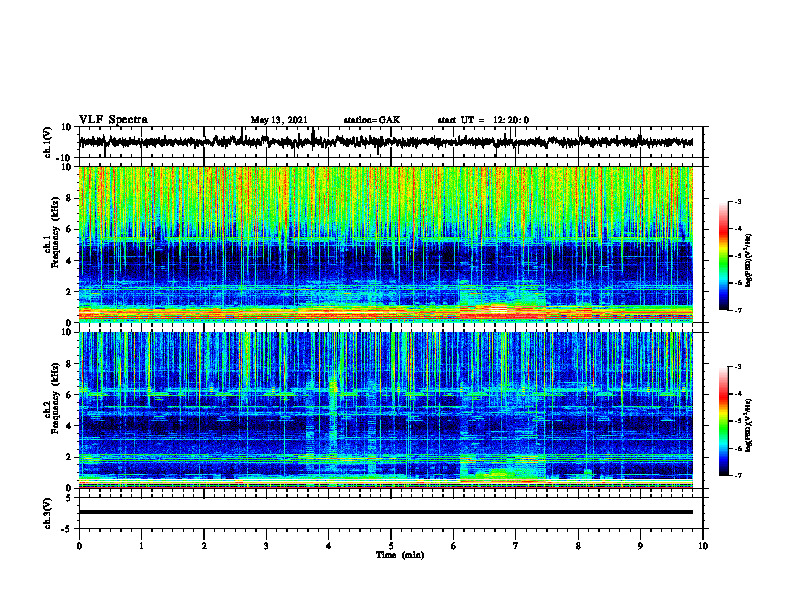The width and height of the screenshot is (792, 612).
Task: Click the ch.1 voltage waveform trace panel
Action: [390, 142]
